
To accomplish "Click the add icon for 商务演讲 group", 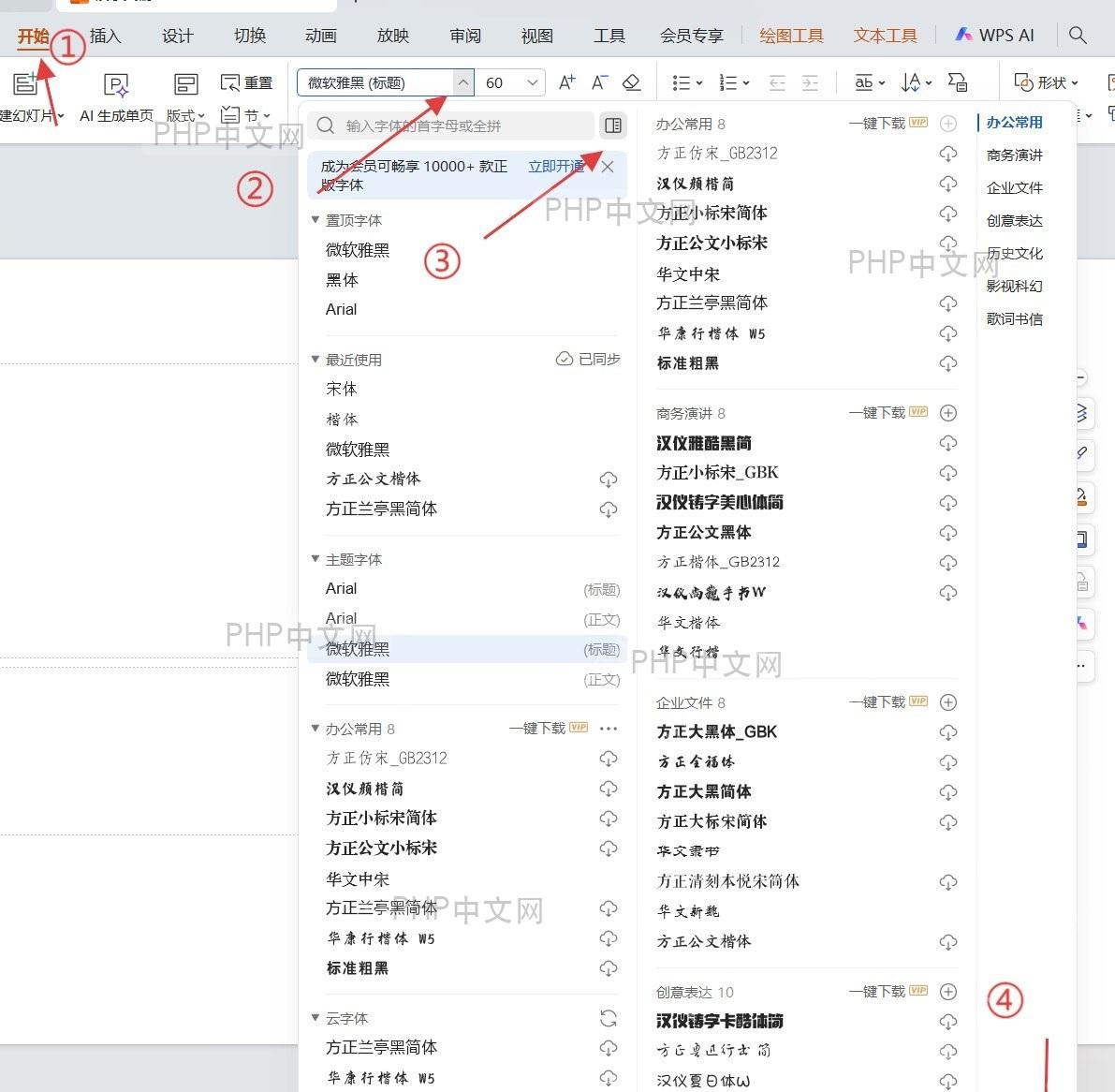I will tap(948, 413).
